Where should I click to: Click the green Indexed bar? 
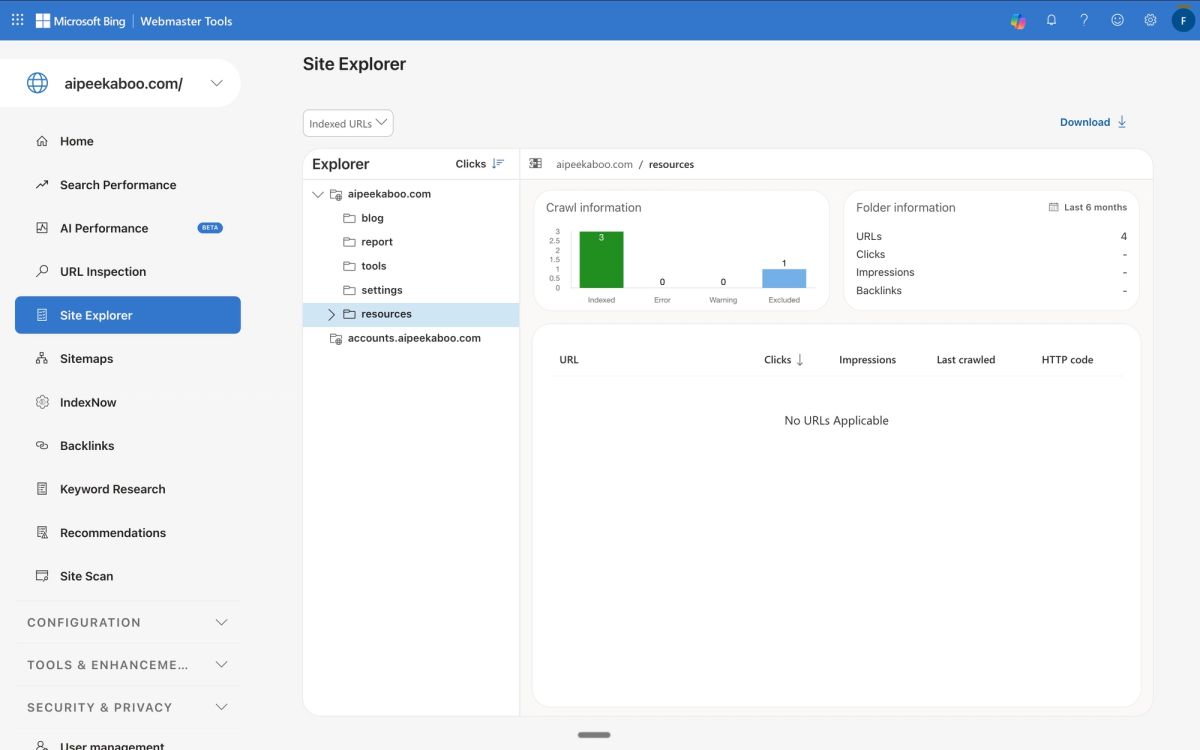click(x=601, y=260)
